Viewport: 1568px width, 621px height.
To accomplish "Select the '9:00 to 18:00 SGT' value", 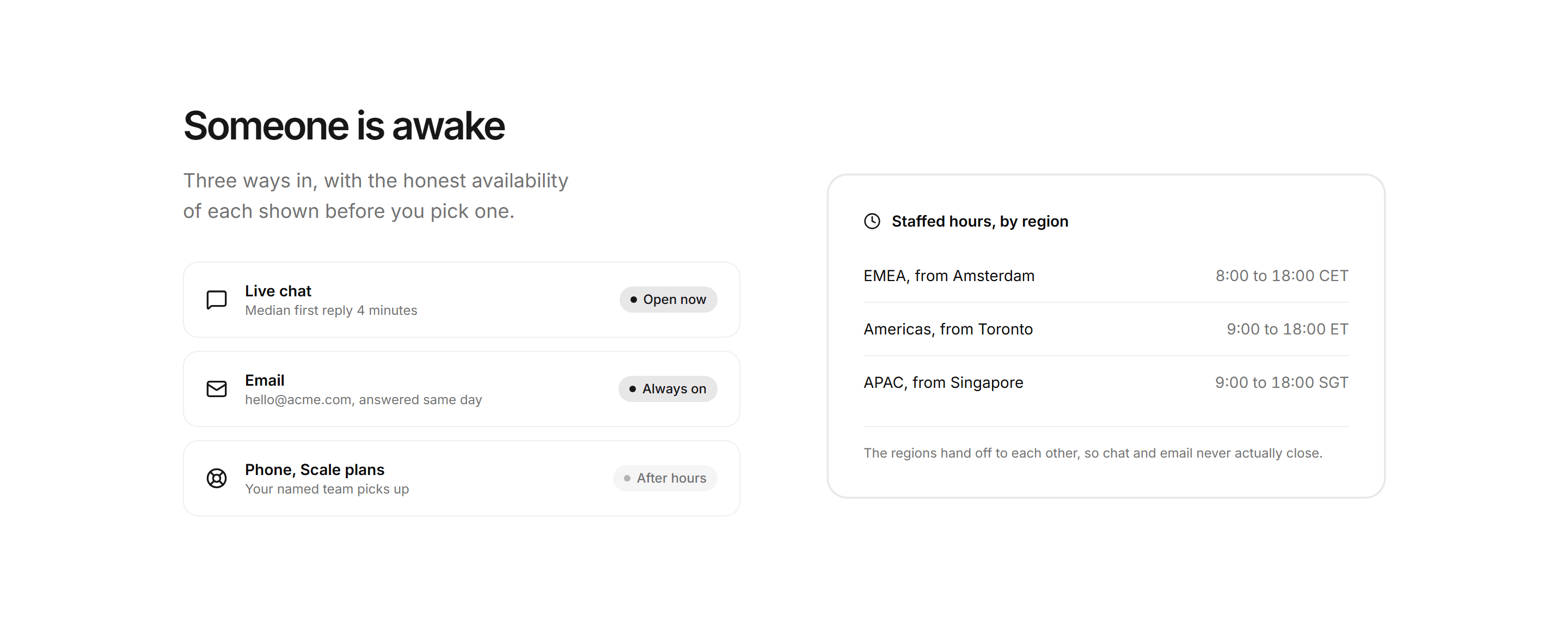I will pyautogui.click(x=1282, y=383).
